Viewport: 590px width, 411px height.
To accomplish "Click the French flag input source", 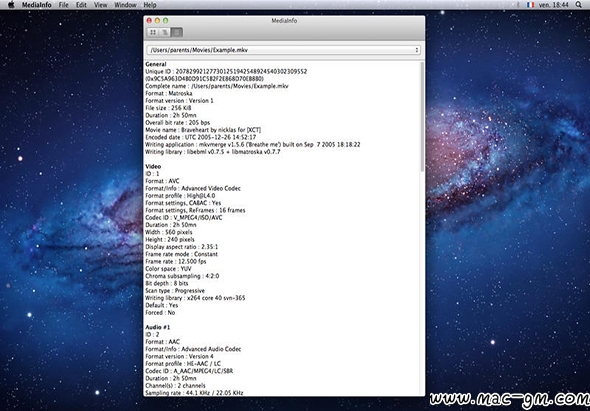I will tap(531, 5).
